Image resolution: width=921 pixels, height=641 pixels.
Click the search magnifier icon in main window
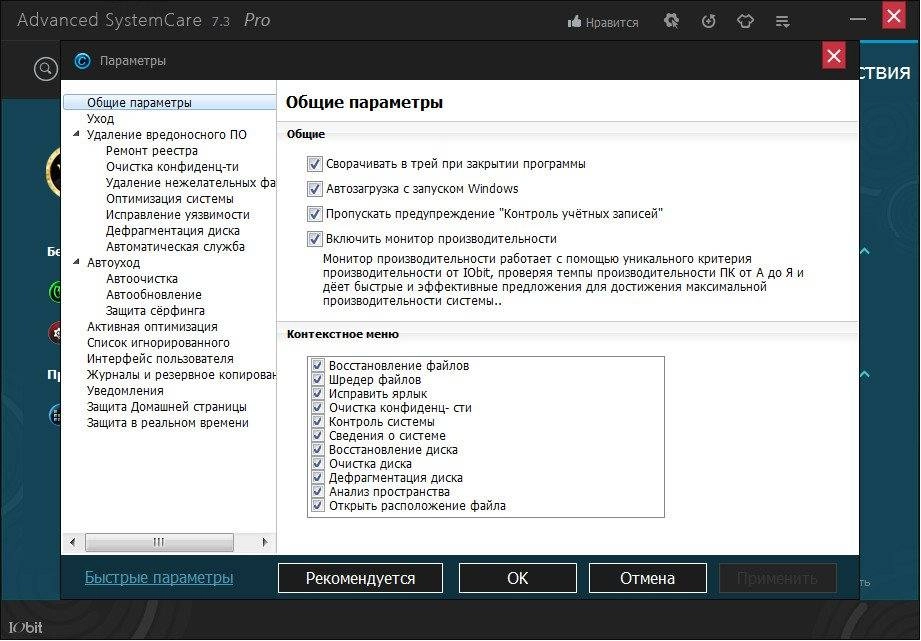46,69
